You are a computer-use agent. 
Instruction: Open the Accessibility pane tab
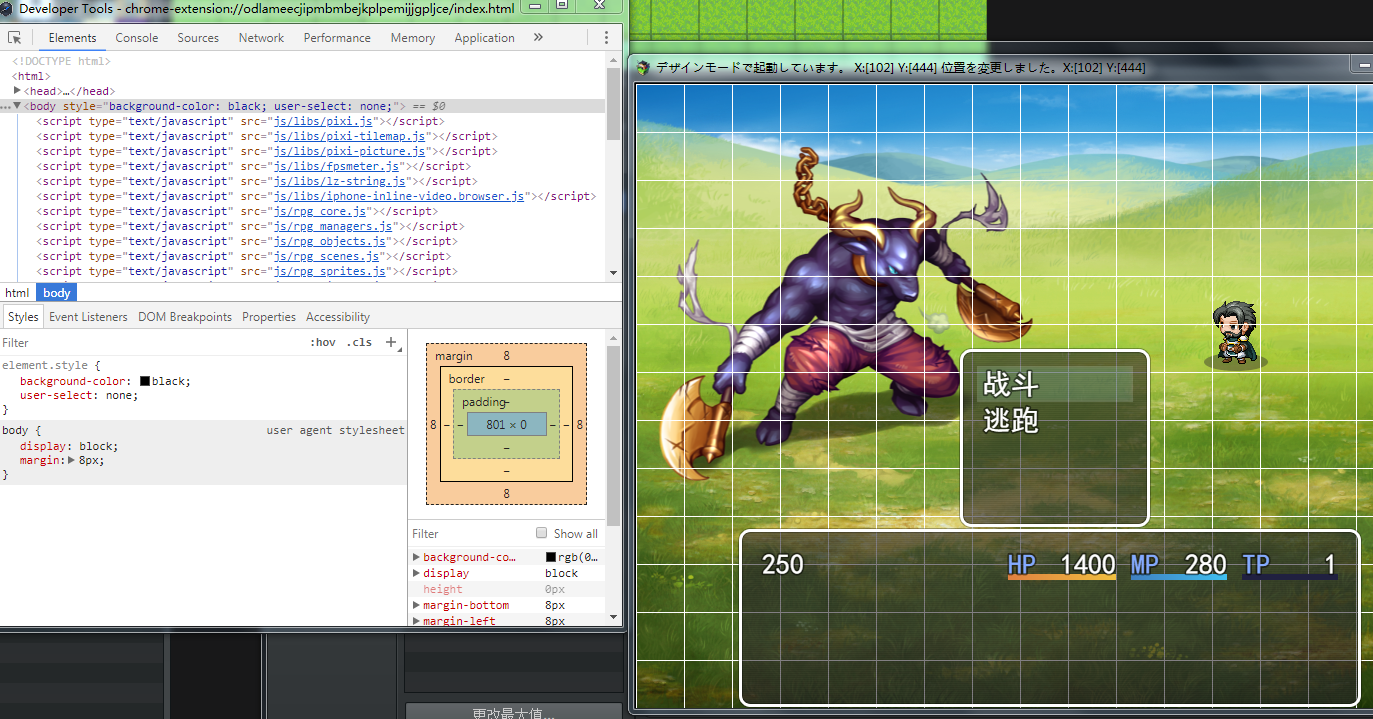(x=338, y=317)
